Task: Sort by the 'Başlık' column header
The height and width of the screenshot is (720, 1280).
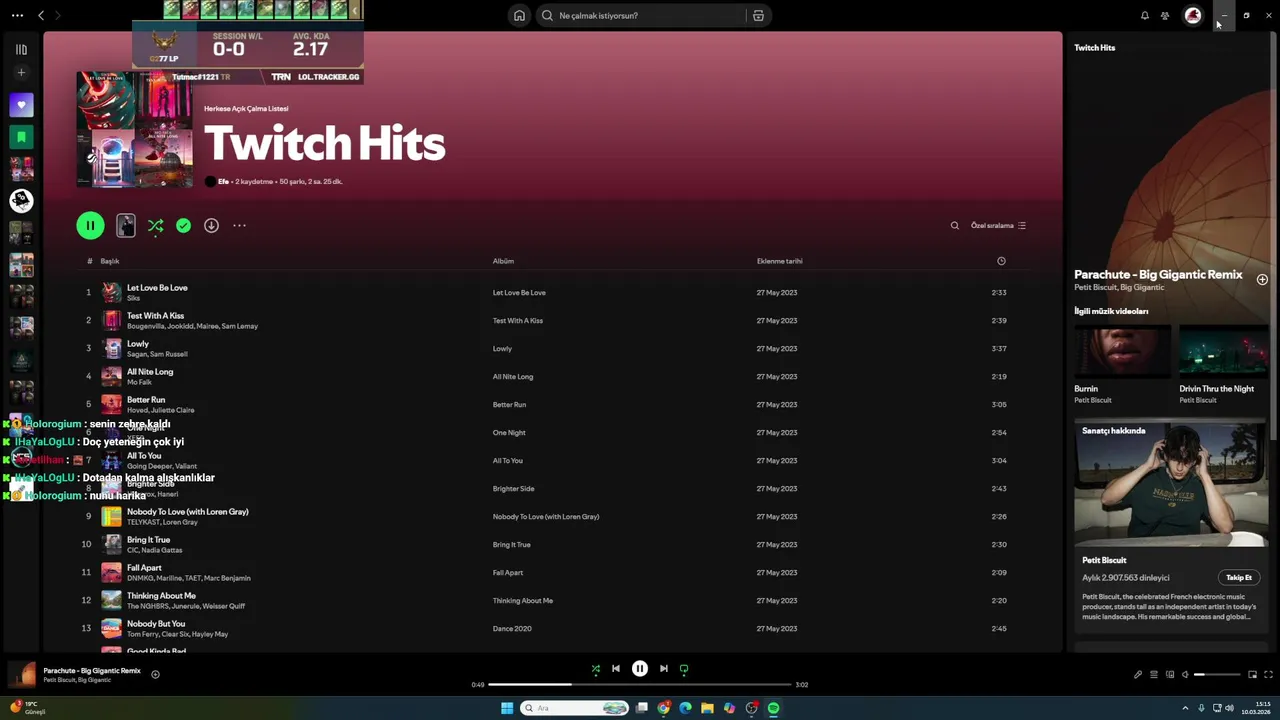Action: (x=110, y=261)
